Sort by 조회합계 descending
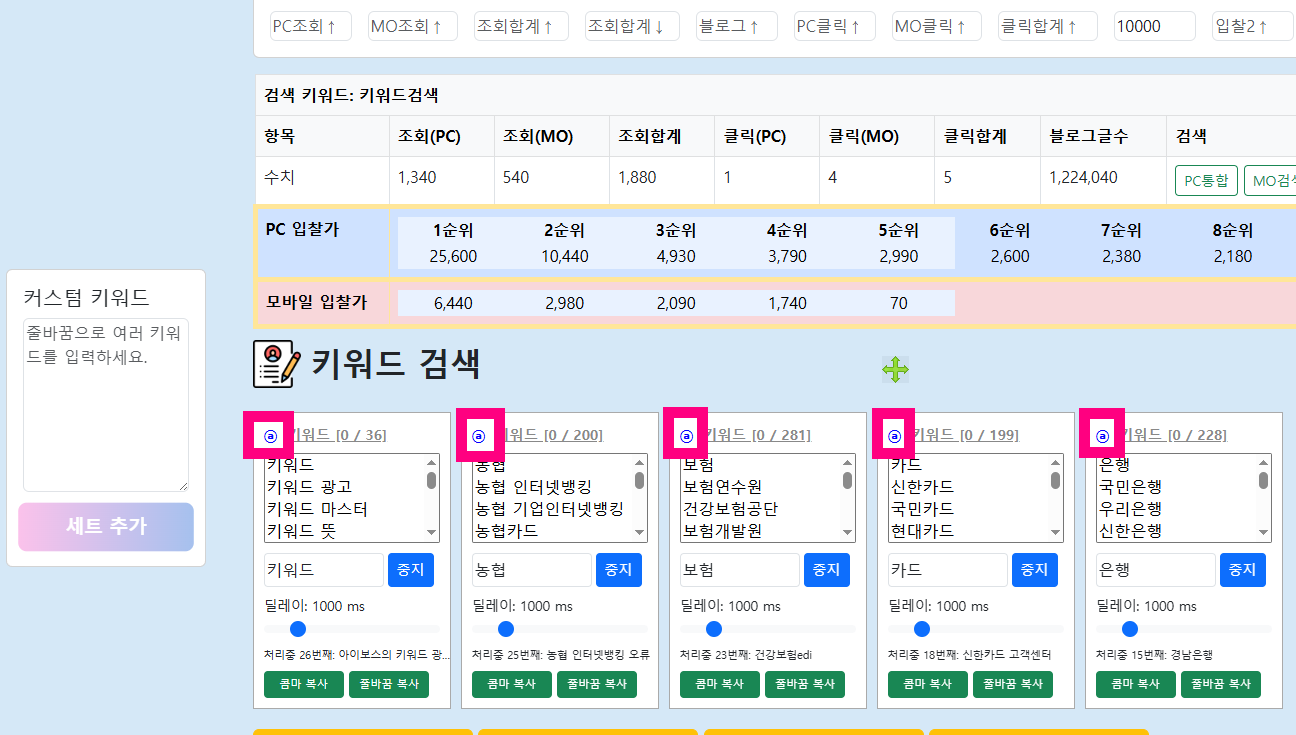The width and height of the screenshot is (1296, 735). point(626,27)
